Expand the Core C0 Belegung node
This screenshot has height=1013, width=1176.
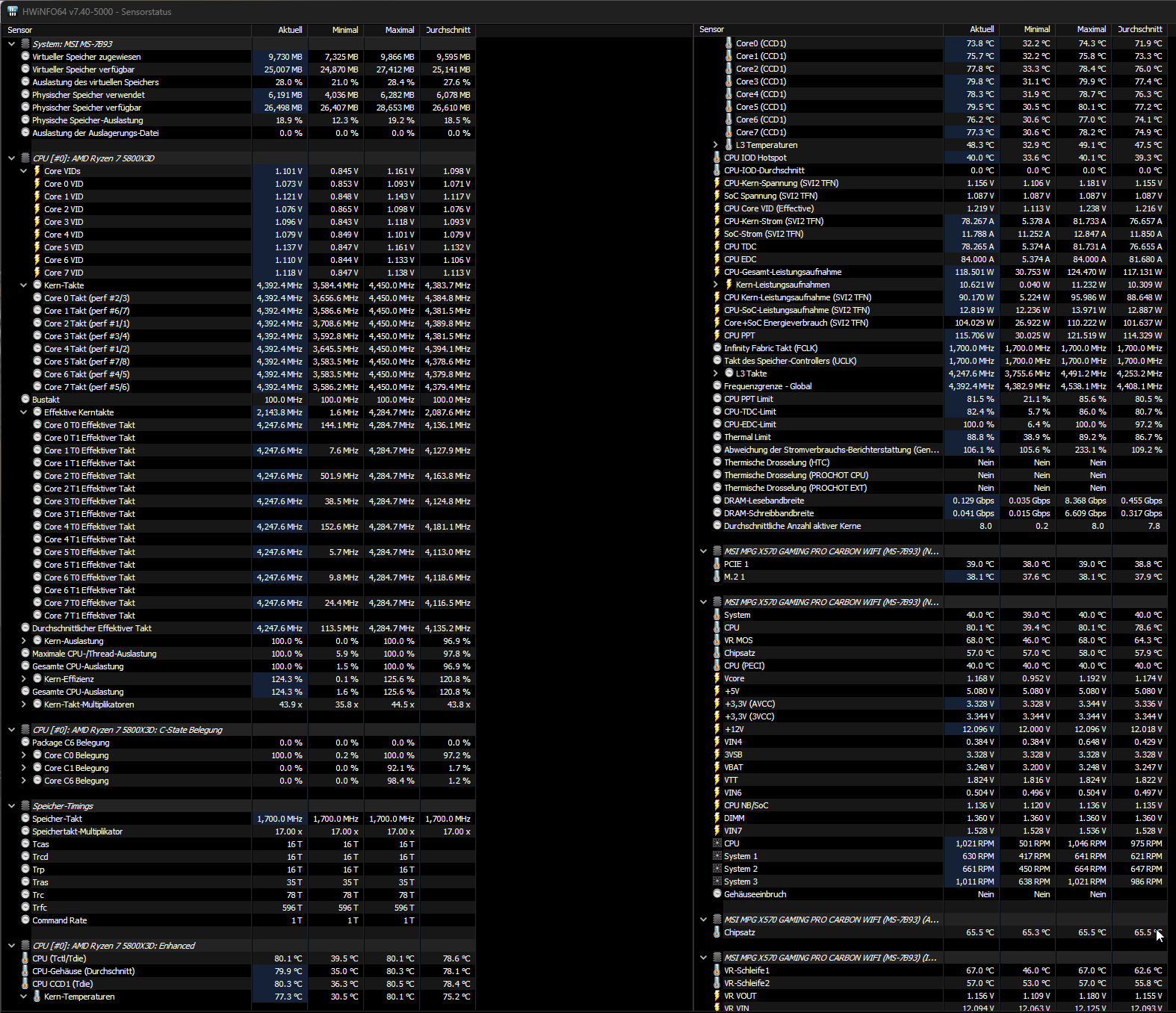(23, 755)
